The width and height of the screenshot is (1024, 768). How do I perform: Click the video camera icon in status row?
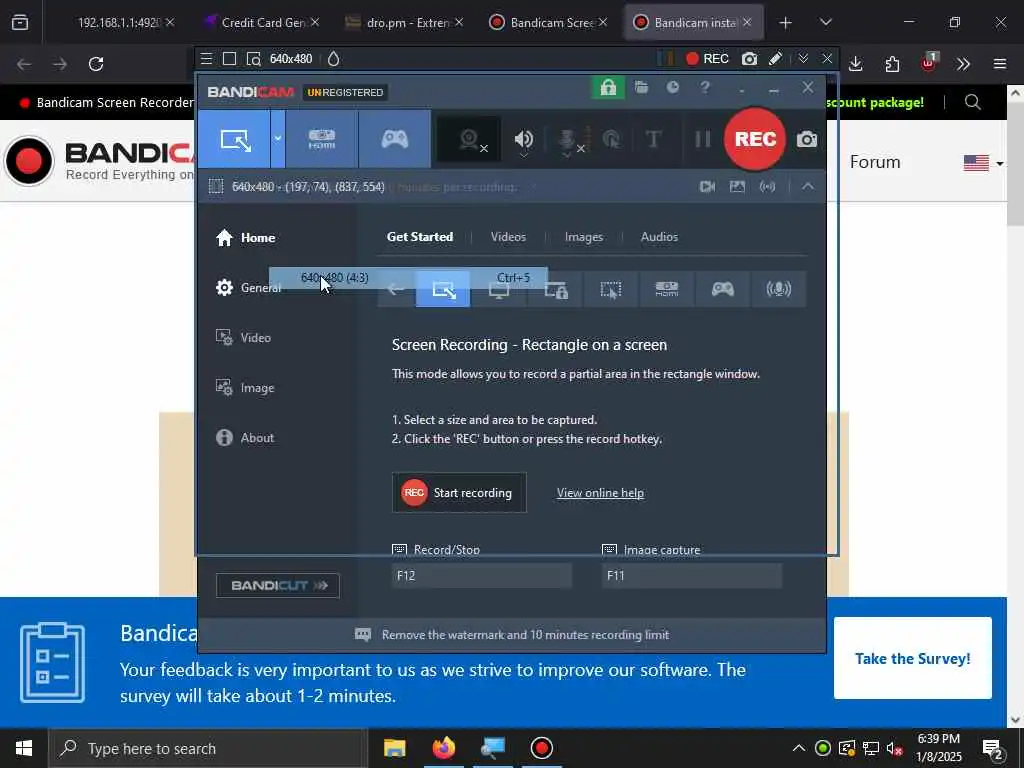point(707,187)
